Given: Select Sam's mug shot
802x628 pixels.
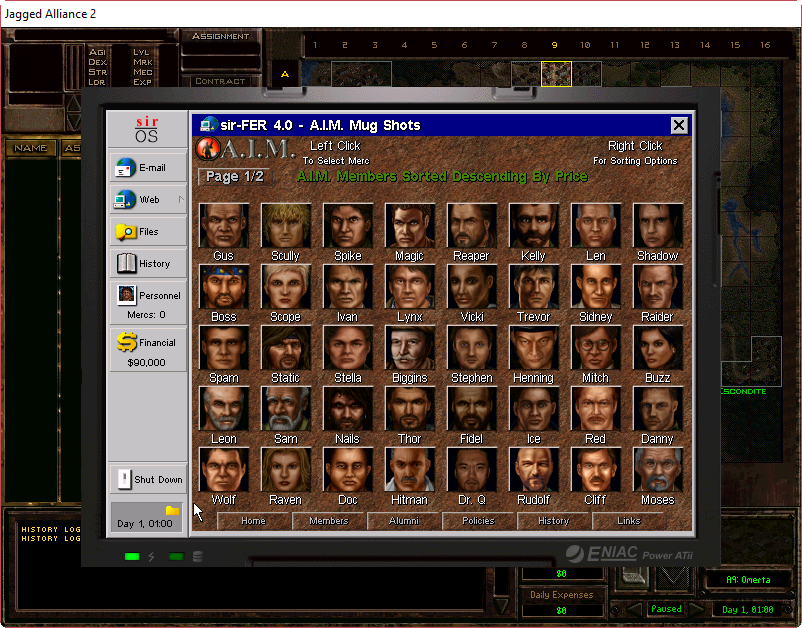Looking at the screenshot, I should pos(286,409).
